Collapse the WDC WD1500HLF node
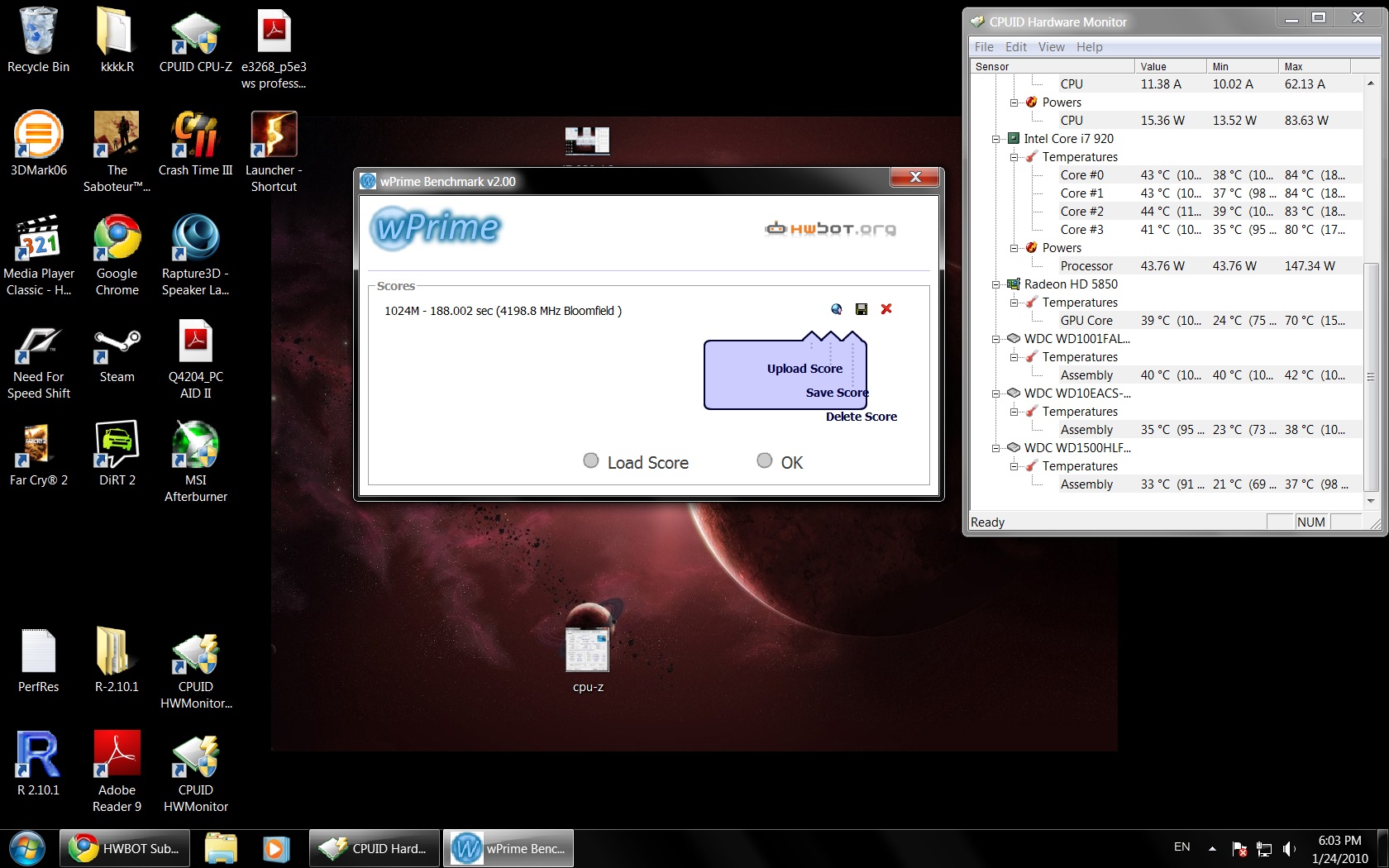The width and height of the screenshot is (1389, 868). [x=996, y=448]
